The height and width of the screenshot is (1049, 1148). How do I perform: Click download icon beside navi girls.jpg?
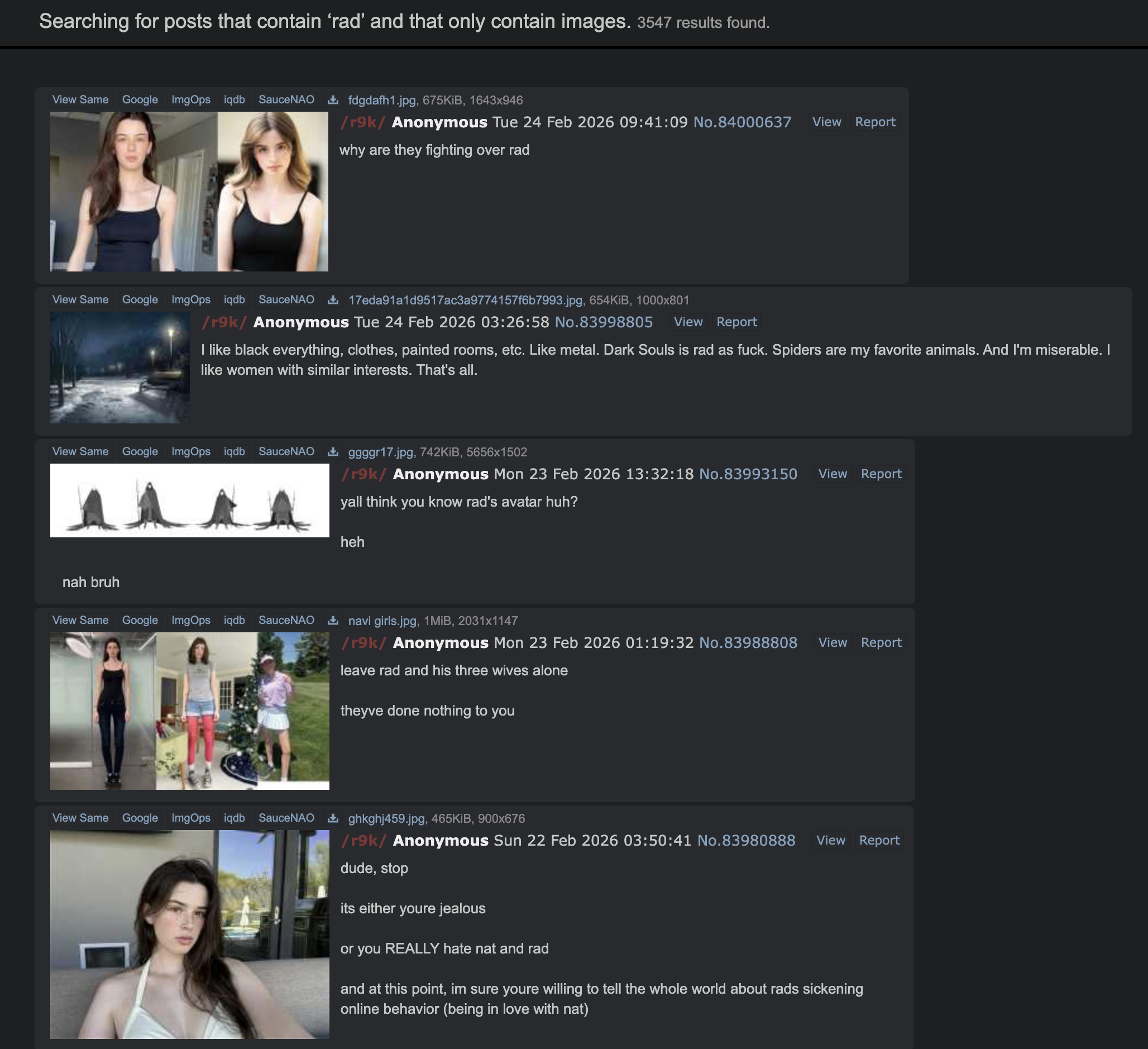pyautogui.click(x=333, y=621)
